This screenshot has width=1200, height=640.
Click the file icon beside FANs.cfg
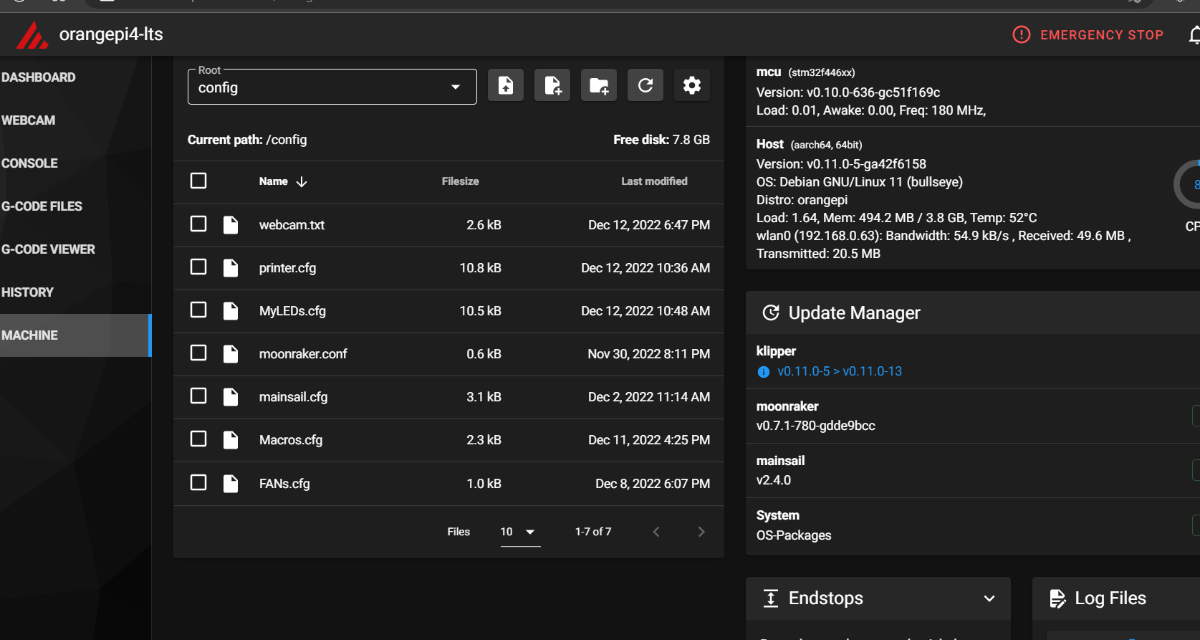pyautogui.click(x=231, y=484)
